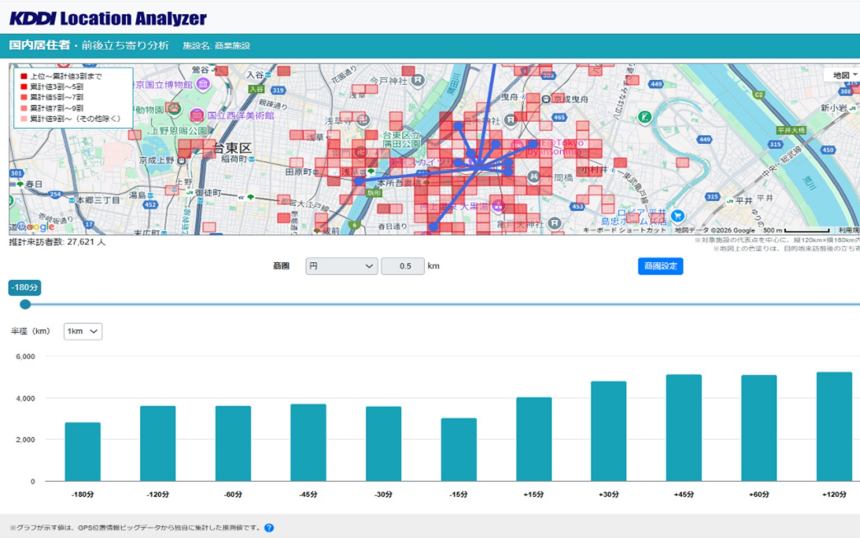Viewport: 860px width, 538px height.
Task: Click the blue help question mark icon
Action: pyautogui.click(x=269, y=528)
